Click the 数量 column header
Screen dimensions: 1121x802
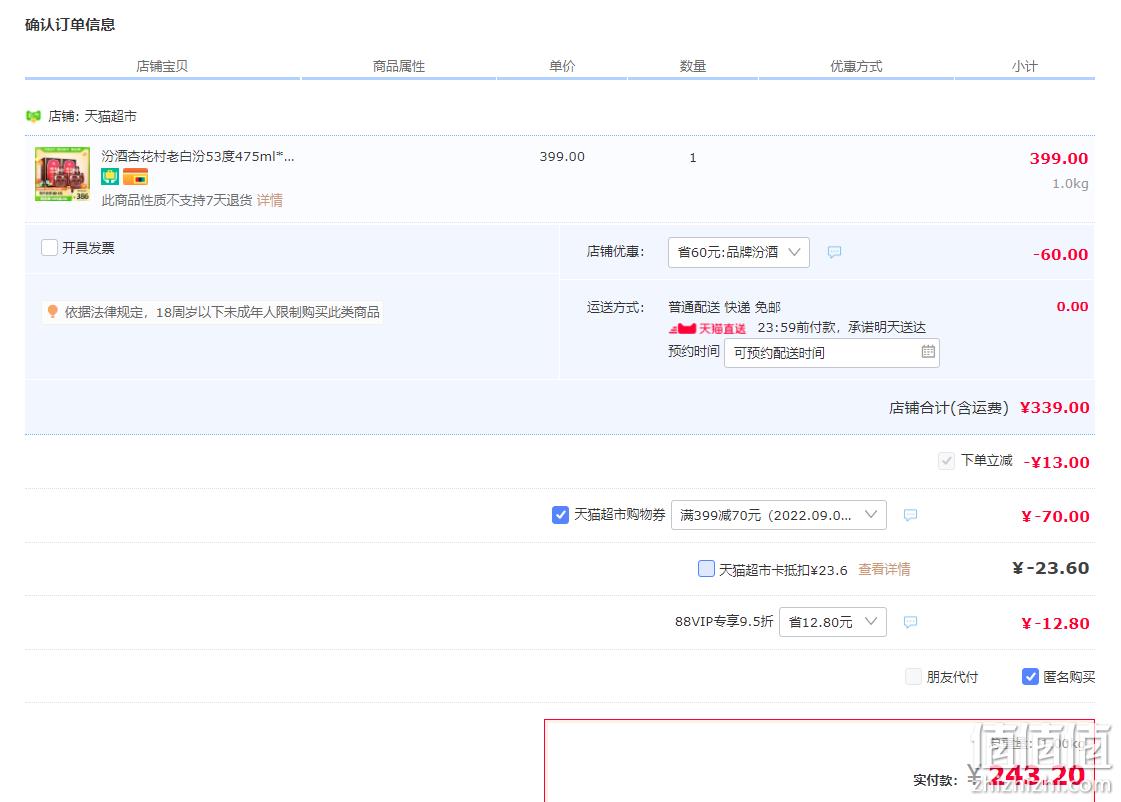(x=693, y=66)
